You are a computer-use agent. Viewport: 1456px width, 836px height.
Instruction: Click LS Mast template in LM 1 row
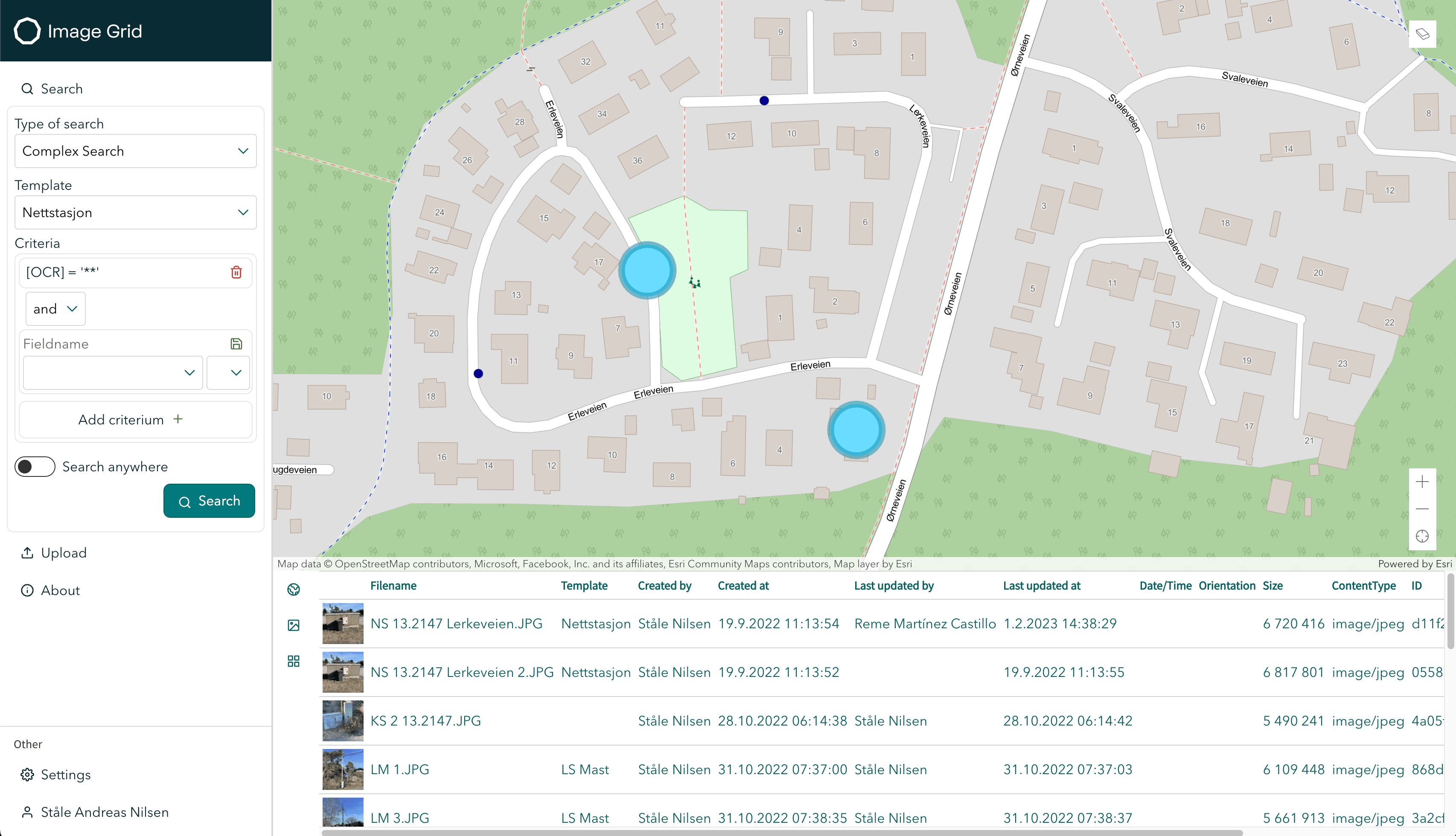585,770
